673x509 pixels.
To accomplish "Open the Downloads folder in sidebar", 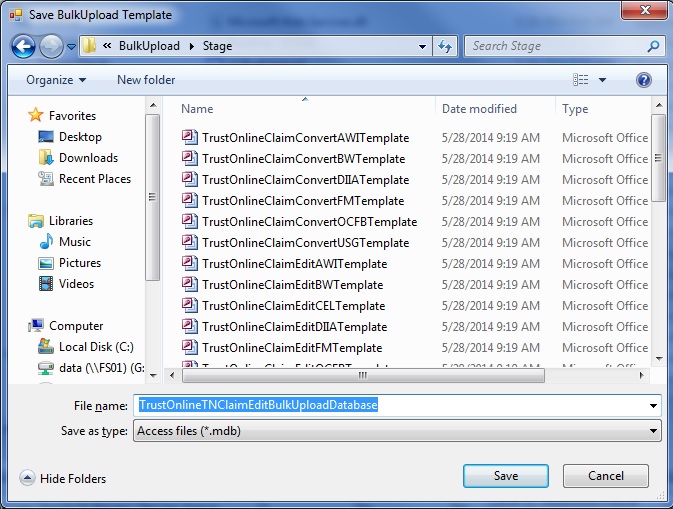I will (88, 158).
